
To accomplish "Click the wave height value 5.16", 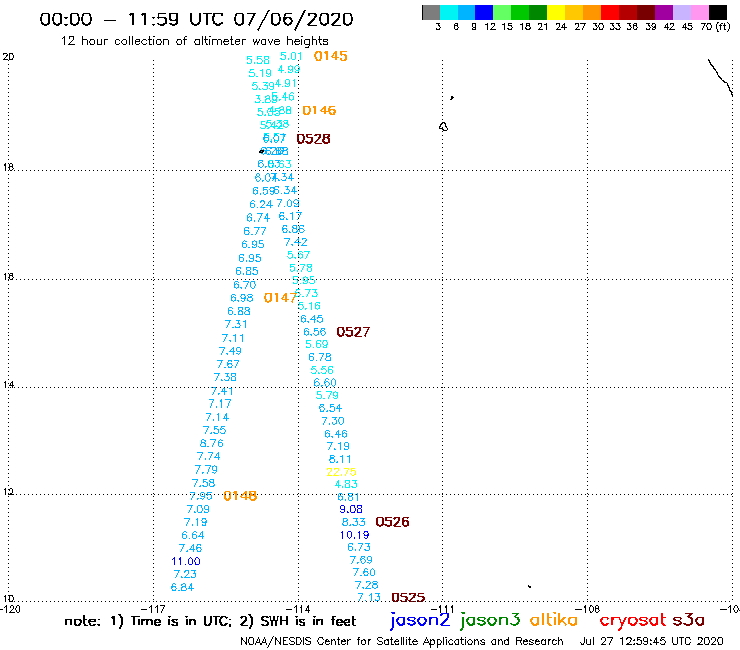I will pyautogui.click(x=309, y=306).
